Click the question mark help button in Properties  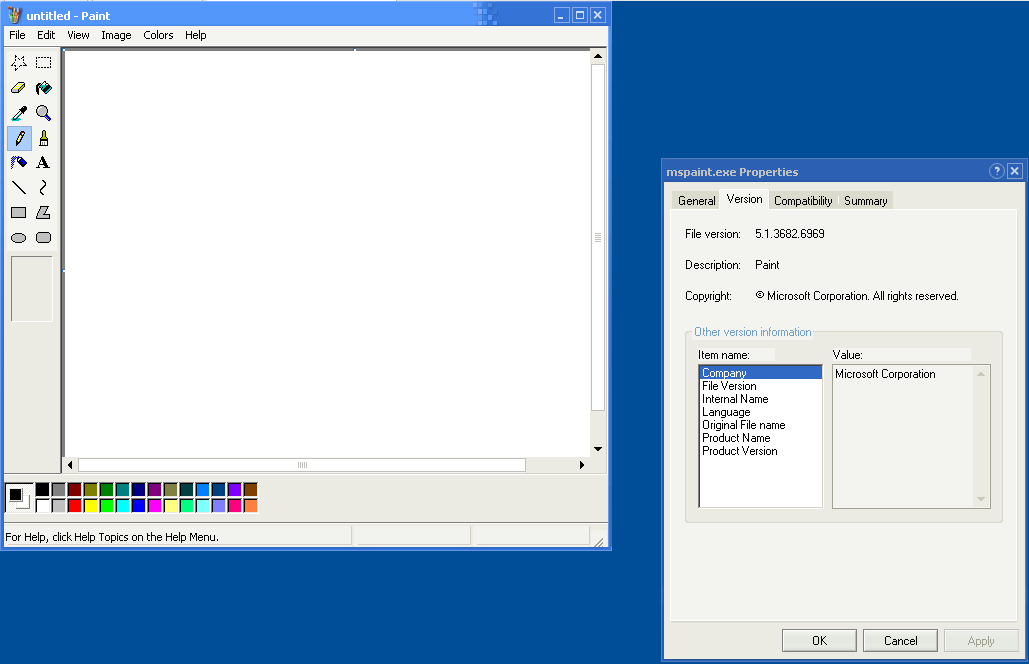point(996,171)
